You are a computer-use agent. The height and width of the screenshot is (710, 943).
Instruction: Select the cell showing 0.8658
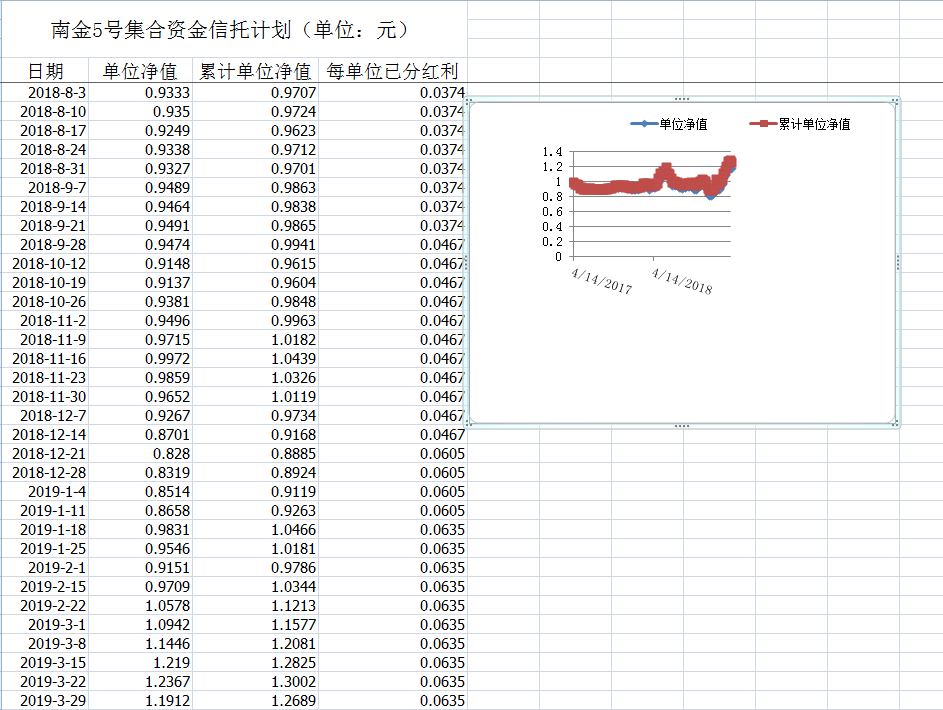pos(140,510)
